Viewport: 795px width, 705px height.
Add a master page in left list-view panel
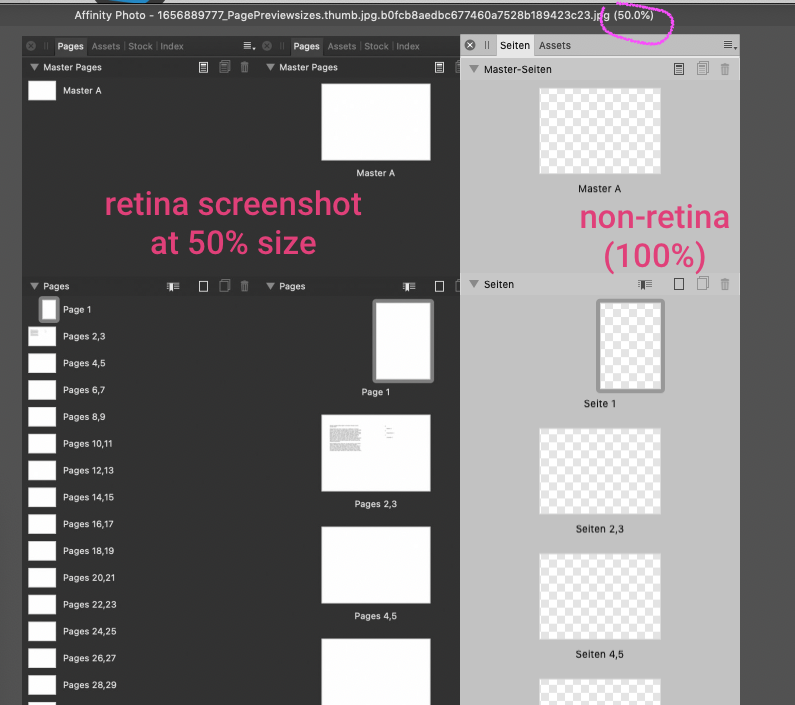203,67
